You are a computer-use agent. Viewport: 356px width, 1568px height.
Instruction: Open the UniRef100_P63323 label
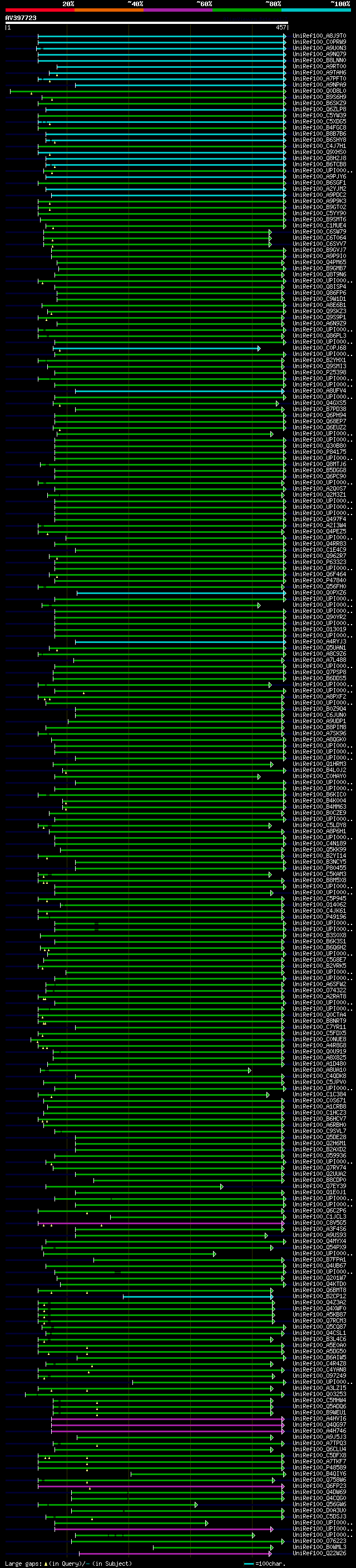point(319,562)
